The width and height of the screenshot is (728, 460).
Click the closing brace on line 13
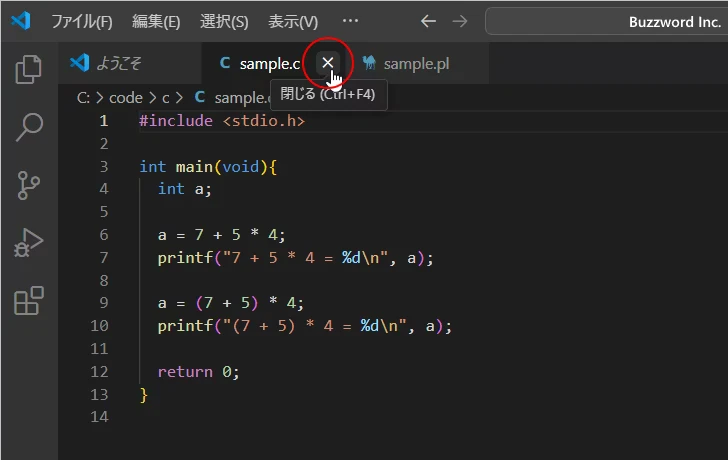[143, 395]
